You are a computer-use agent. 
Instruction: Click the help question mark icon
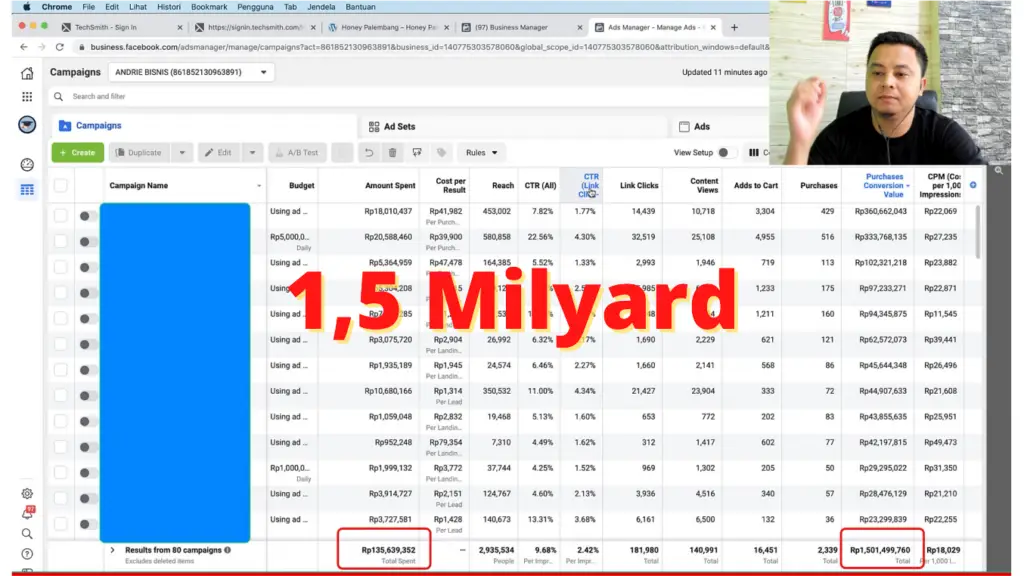click(x=27, y=553)
